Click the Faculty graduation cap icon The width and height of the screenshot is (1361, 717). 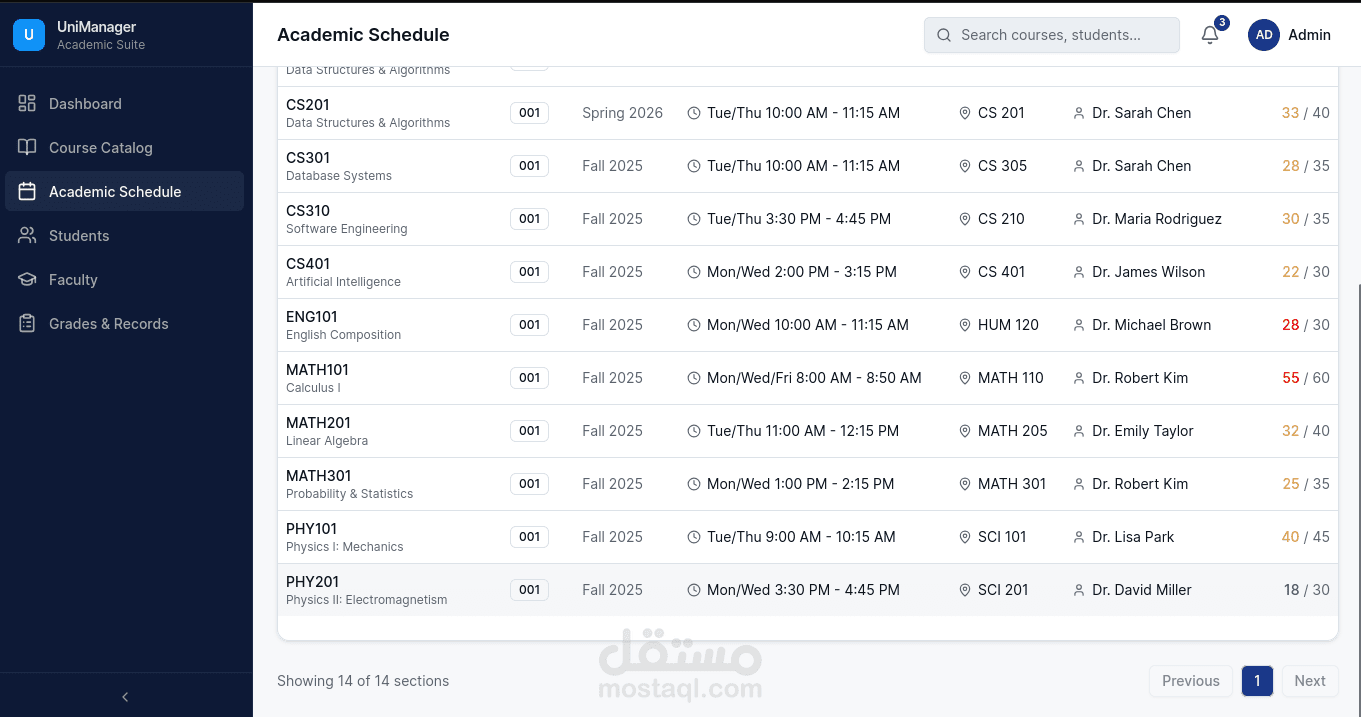[27, 280]
